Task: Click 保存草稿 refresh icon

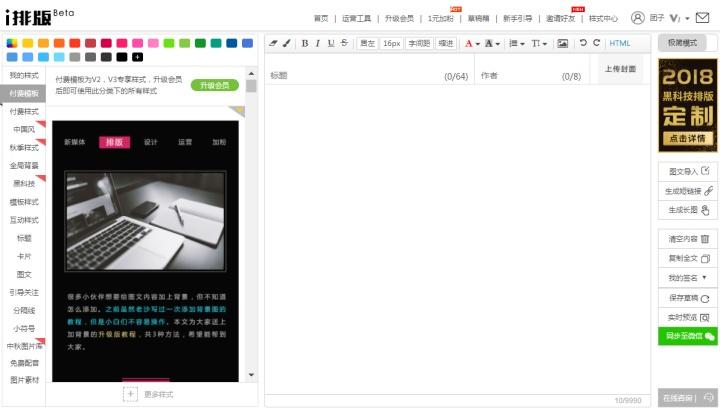Action: click(x=705, y=298)
